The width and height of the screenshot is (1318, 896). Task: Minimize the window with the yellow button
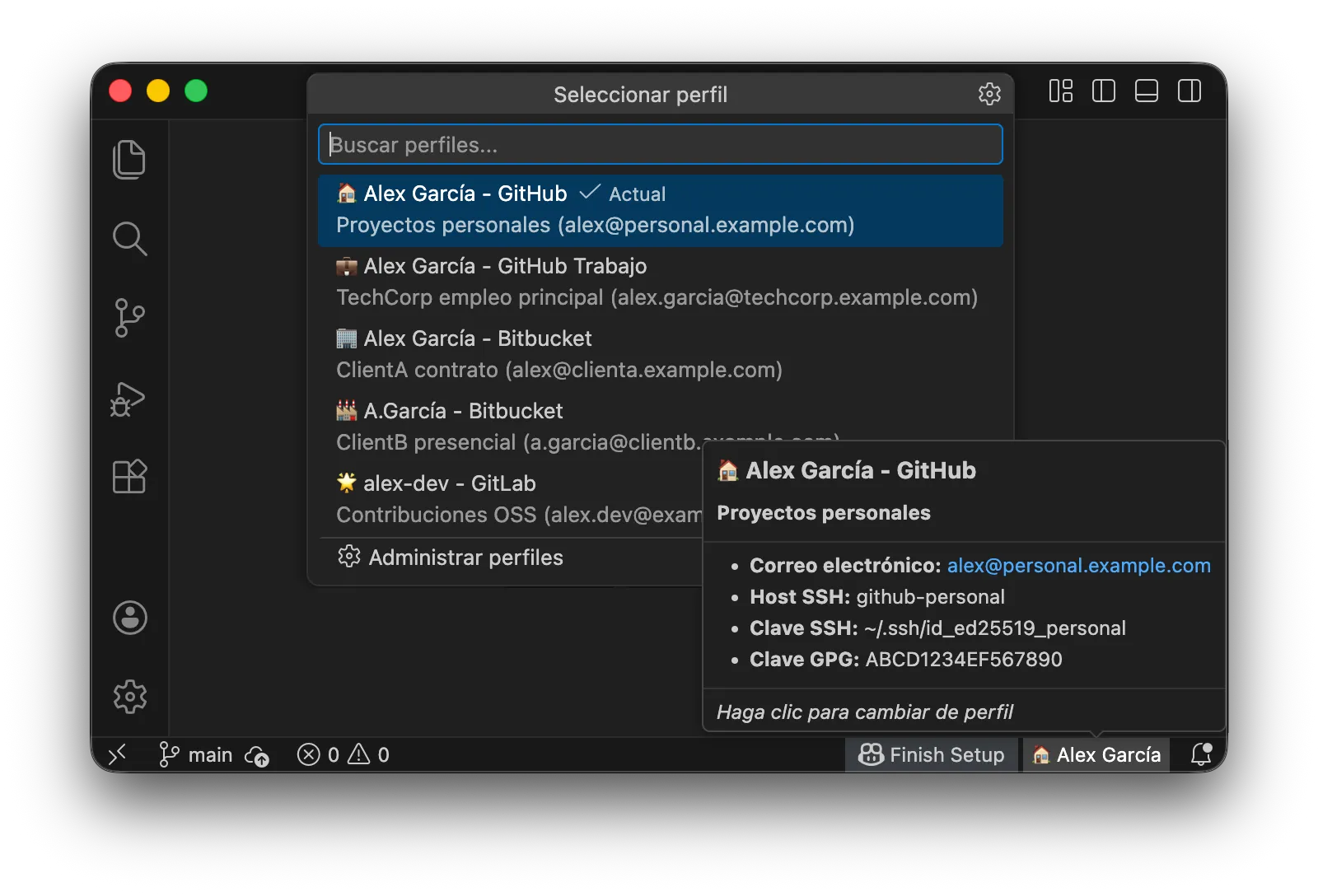pos(158,91)
